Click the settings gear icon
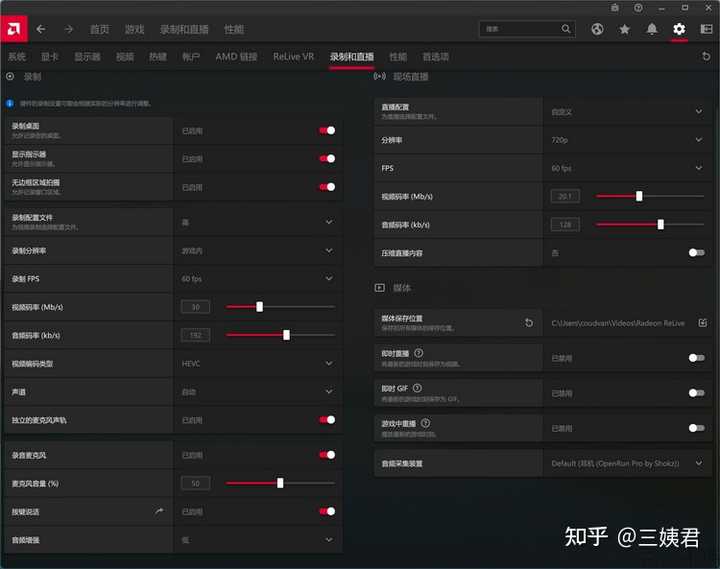720x569 pixels. 679,29
